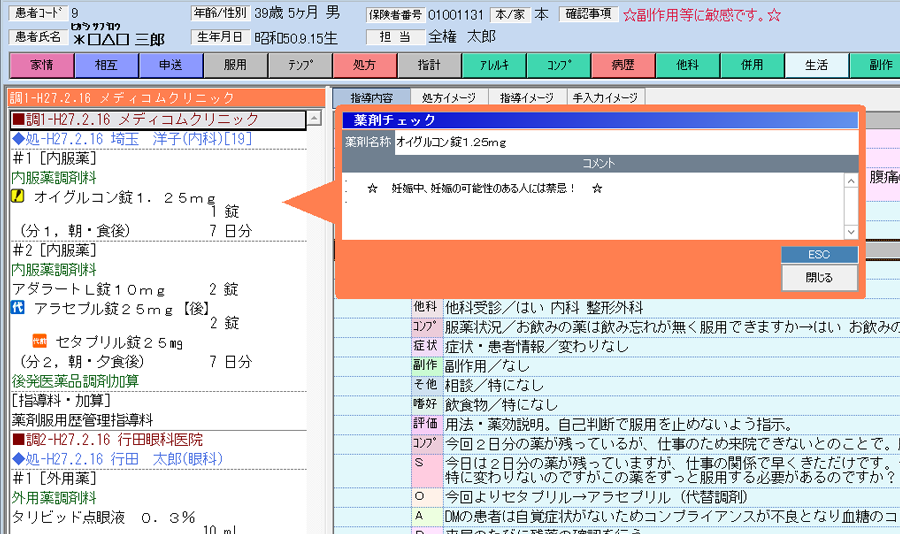Screen dimensions: 900x534
Task: Select the 調1-H27.2.16 メディコムクリニック row
Action: click(x=158, y=119)
